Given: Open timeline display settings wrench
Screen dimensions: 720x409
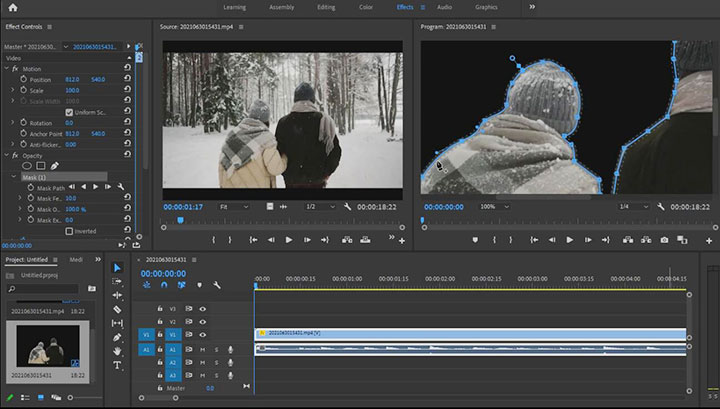Looking at the screenshot, I should coord(217,285).
